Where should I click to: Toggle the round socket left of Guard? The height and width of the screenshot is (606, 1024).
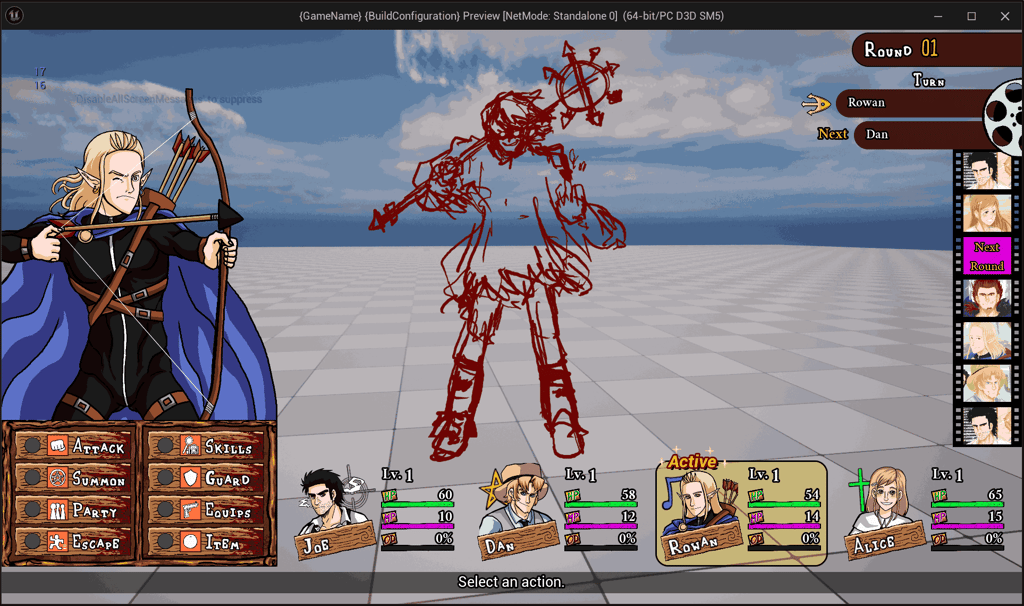coord(165,477)
